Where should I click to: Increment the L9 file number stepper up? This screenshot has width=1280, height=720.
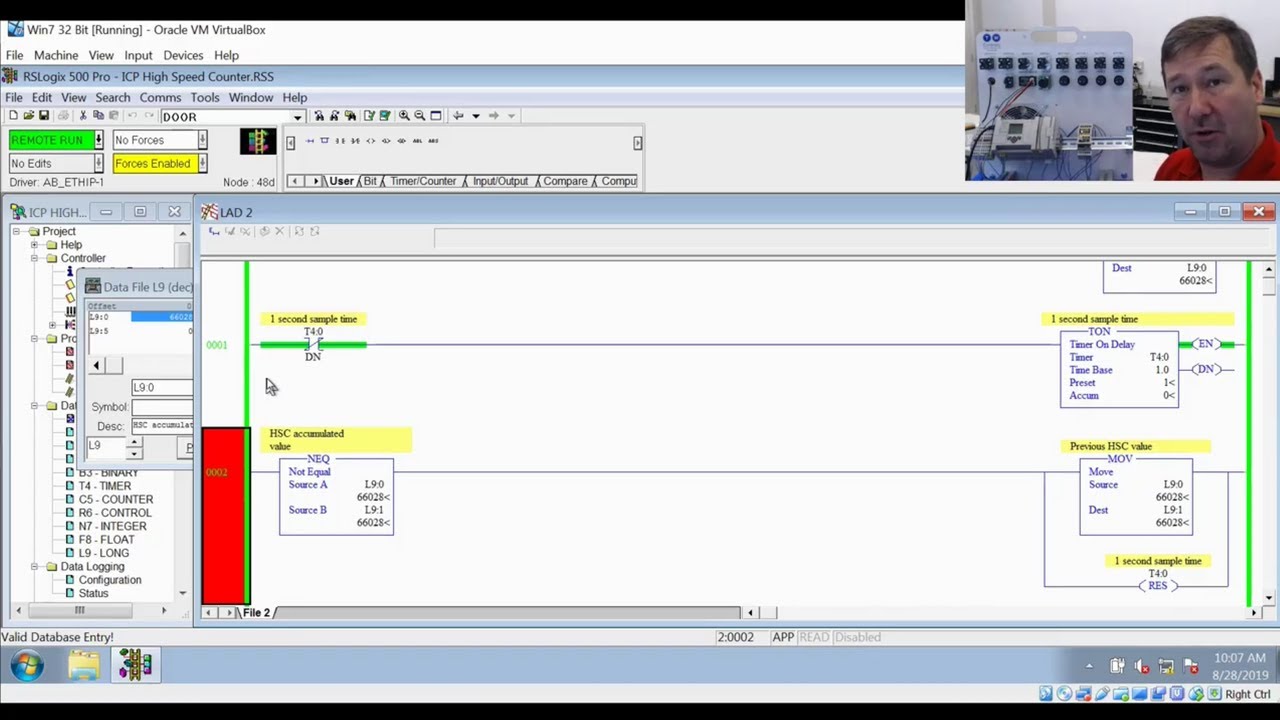[x=134, y=441]
